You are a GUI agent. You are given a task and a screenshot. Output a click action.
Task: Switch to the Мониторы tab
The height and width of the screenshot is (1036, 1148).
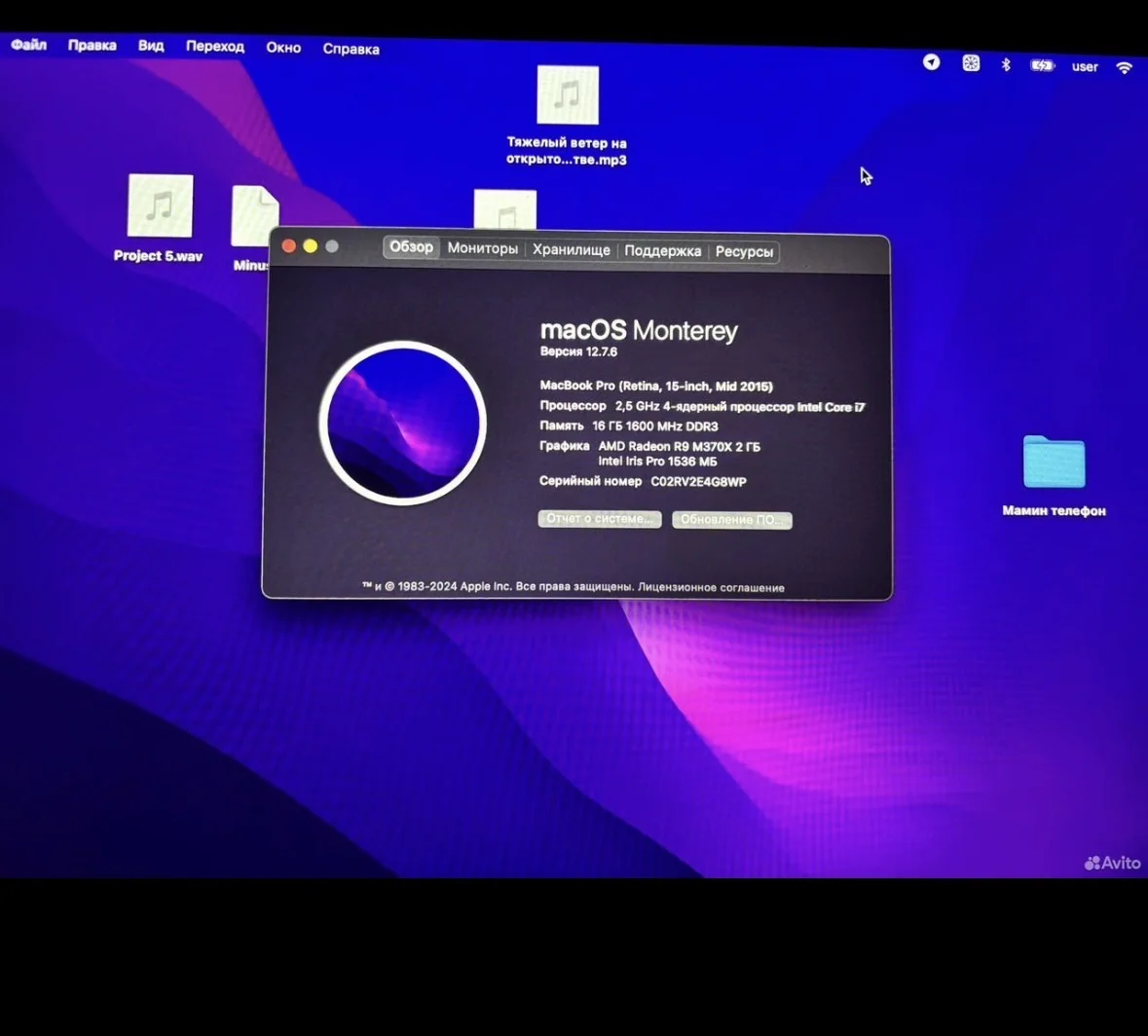point(483,249)
